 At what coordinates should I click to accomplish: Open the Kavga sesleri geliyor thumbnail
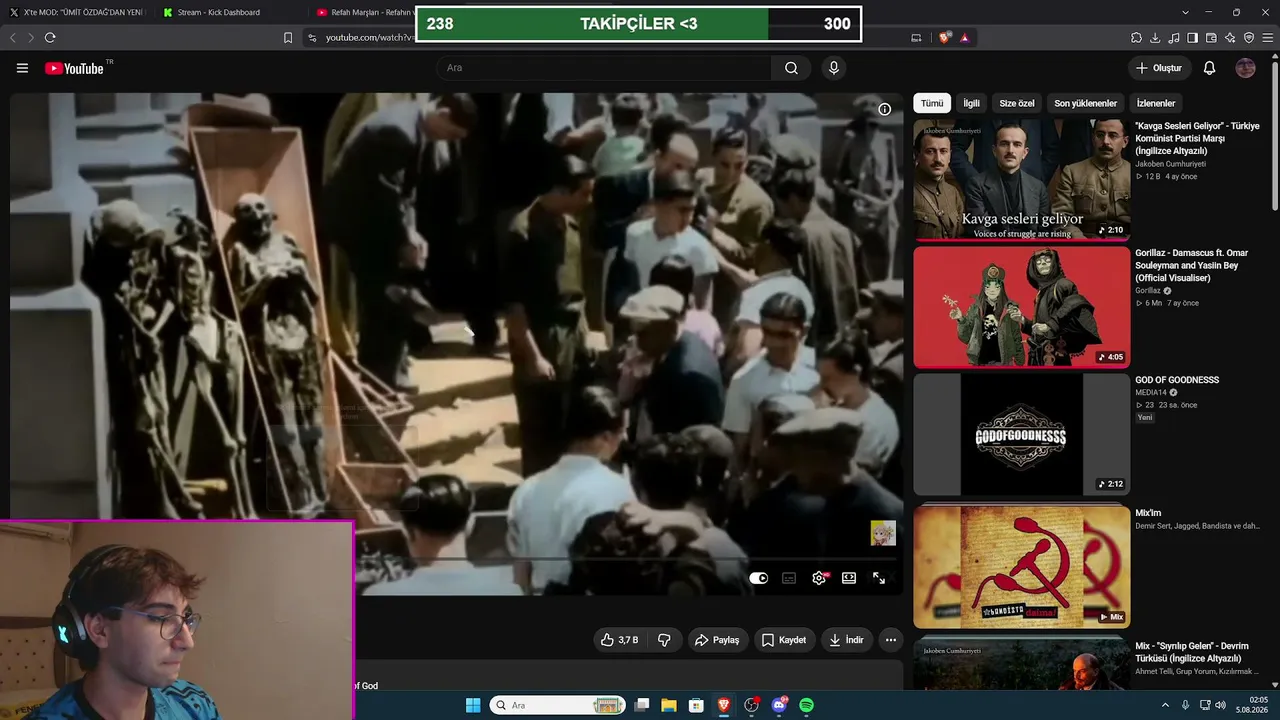[x=1021, y=180]
